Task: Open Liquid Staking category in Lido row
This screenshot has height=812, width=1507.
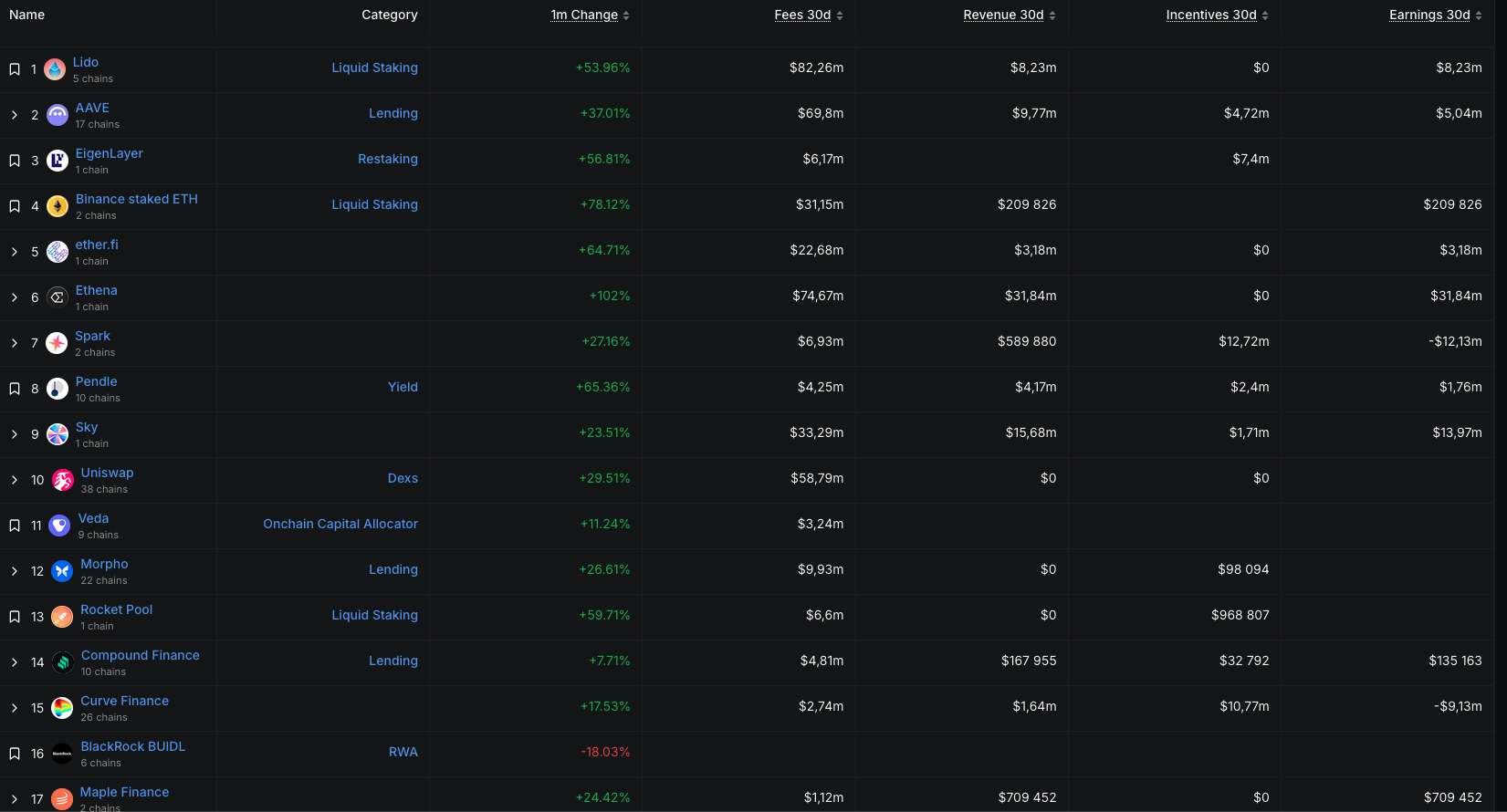Action: point(374,68)
